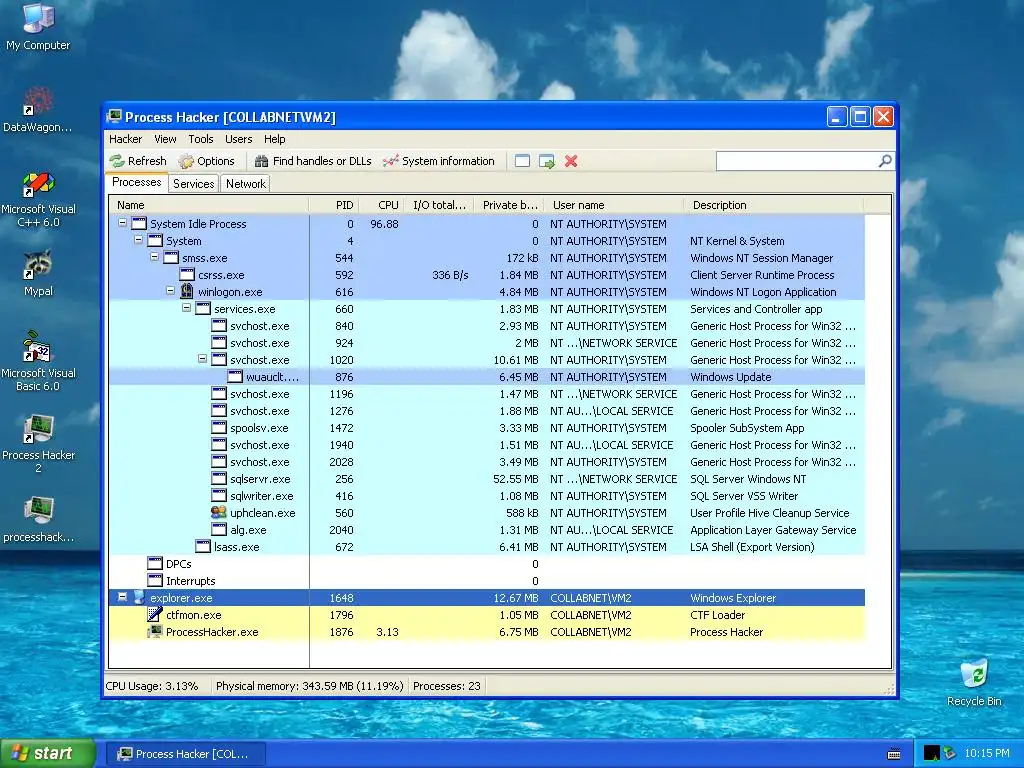Collapse the System Idle Process tree
The width and height of the screenshot is (1024, 768).
click(122, 223)
